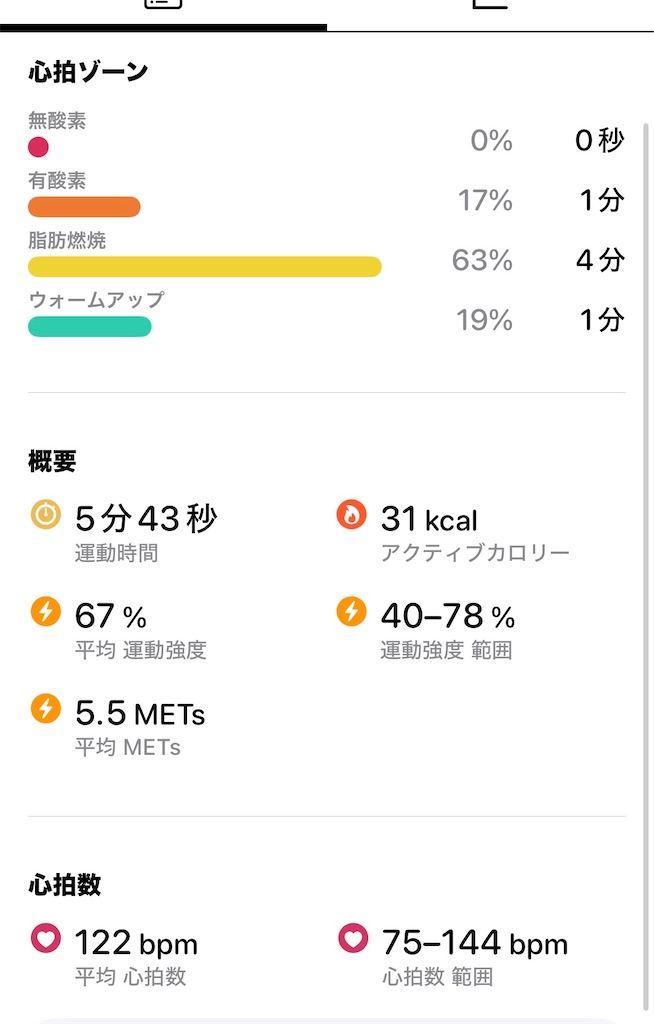This screenshot has width=654, height=1024.
Task: Tap the lightning icon beside 5.5 METs
Action: 46,708
